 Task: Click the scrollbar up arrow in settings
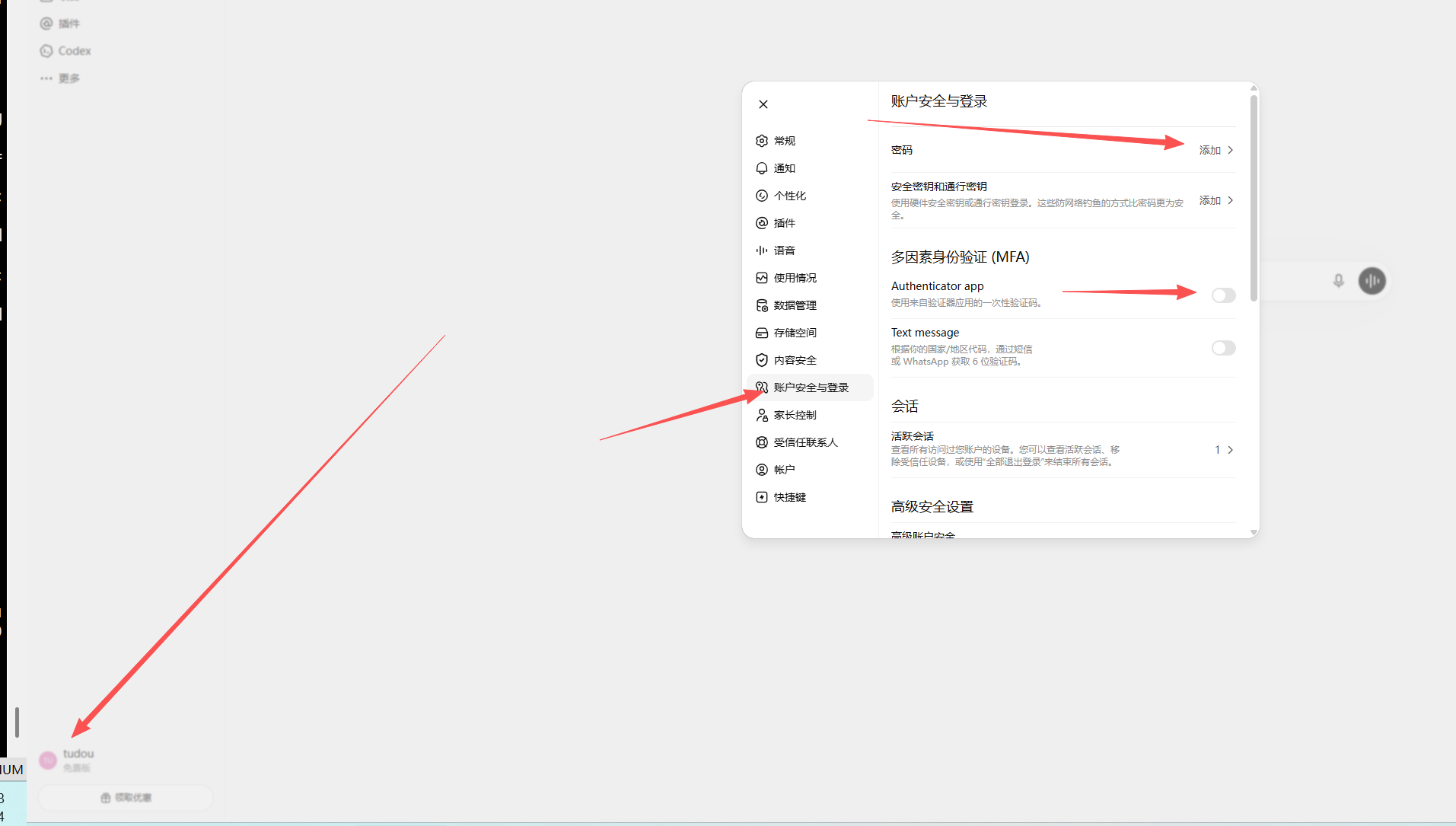pyautogui.click(x=1254, y=88)
